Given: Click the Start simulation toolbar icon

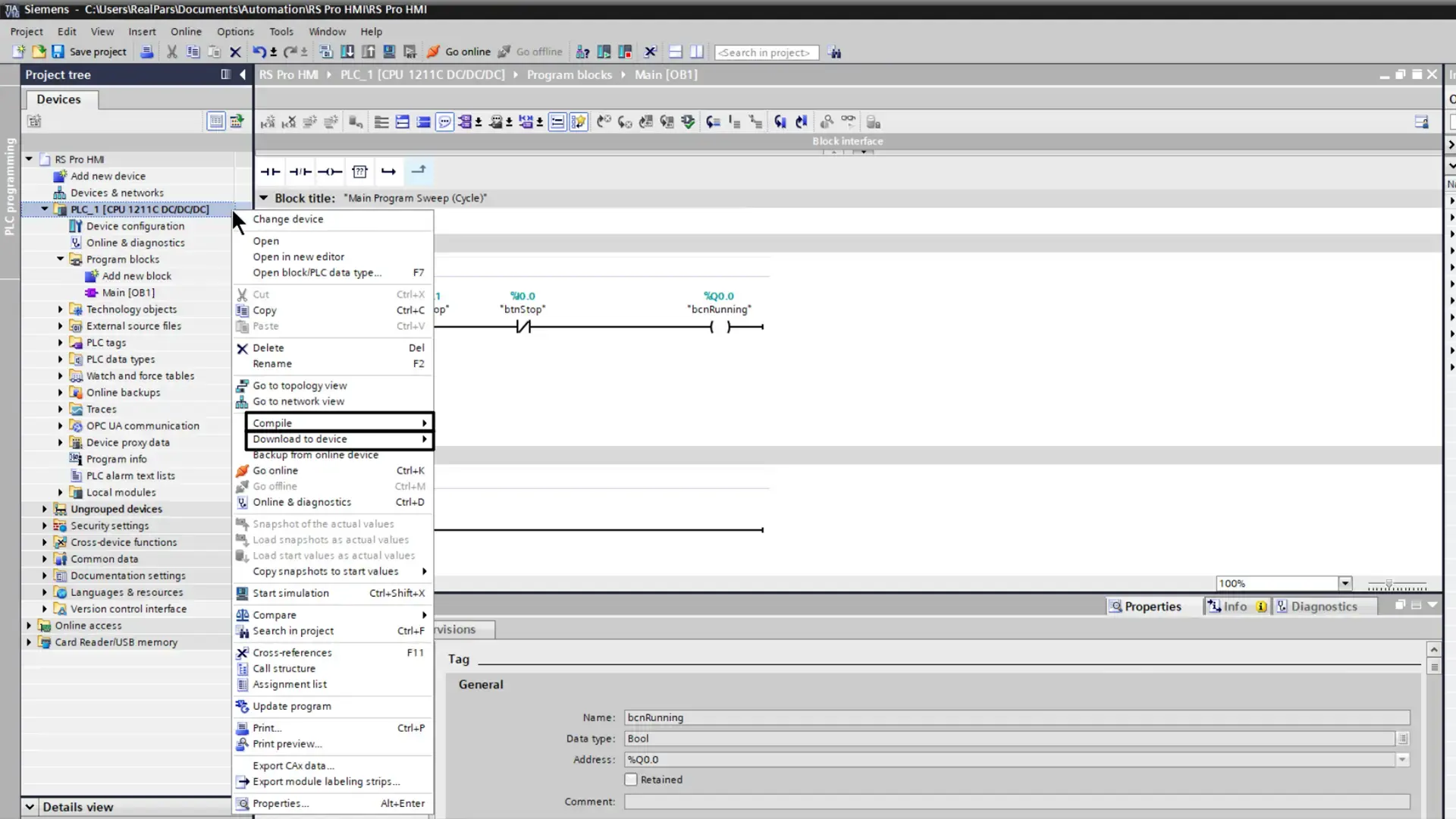Looking at the screenshot, I should point(389,52).
